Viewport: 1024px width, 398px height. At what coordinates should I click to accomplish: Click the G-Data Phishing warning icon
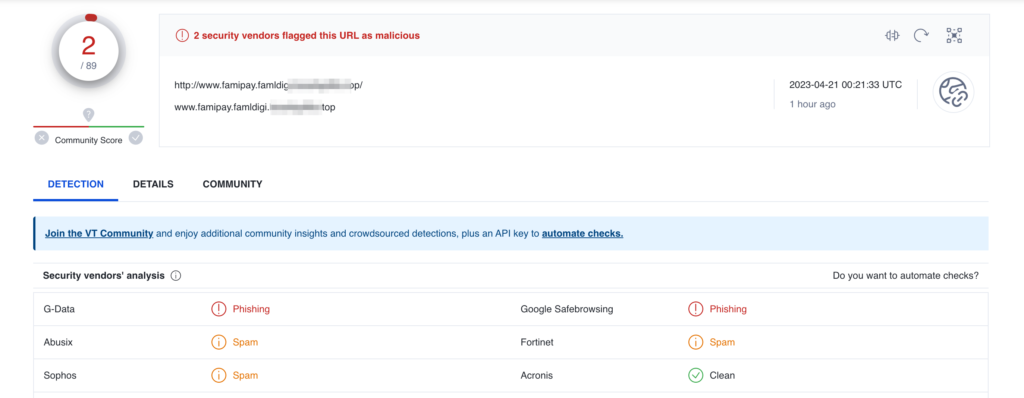218,309
